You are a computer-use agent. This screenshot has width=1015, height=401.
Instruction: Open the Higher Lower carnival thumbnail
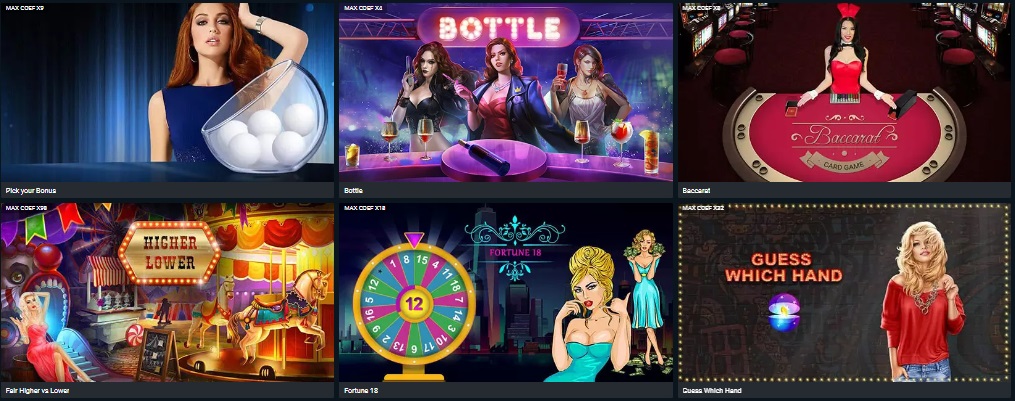pos(167,292)
